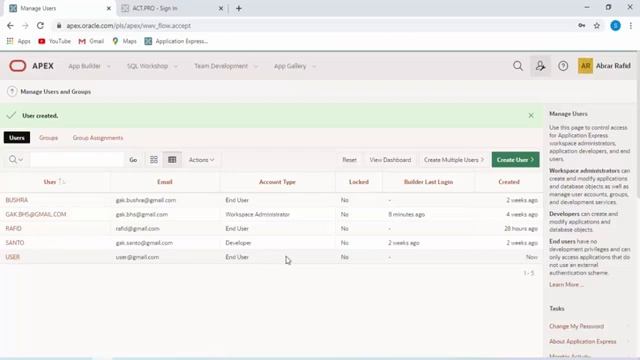Click About Application Express link
The width and height of the screenshot is (640, 360).
(582, 341)
